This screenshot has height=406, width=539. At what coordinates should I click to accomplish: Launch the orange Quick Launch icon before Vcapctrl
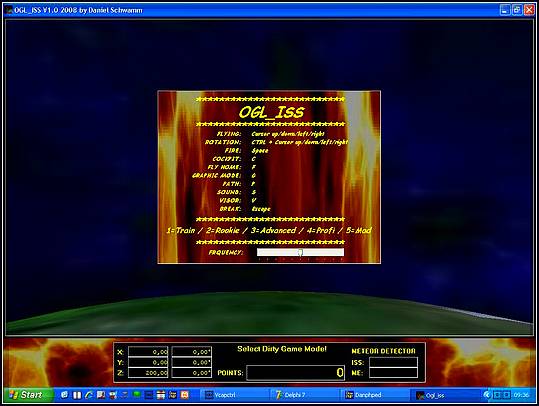[185, 395]
